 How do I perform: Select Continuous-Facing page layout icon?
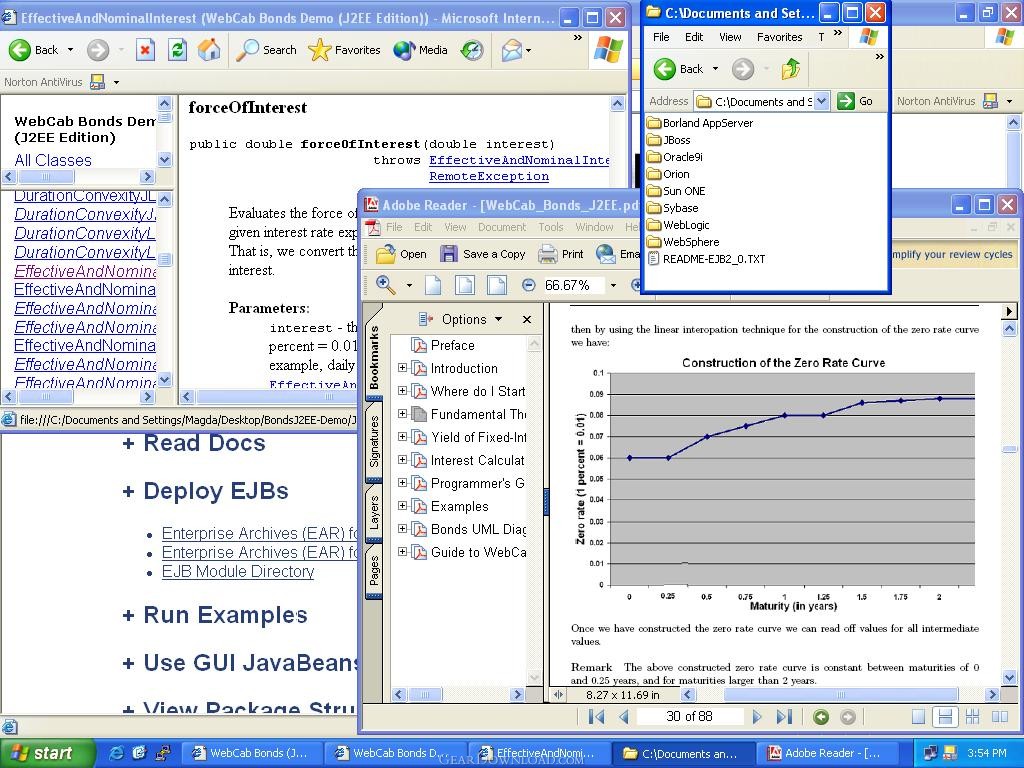[972, 717]
